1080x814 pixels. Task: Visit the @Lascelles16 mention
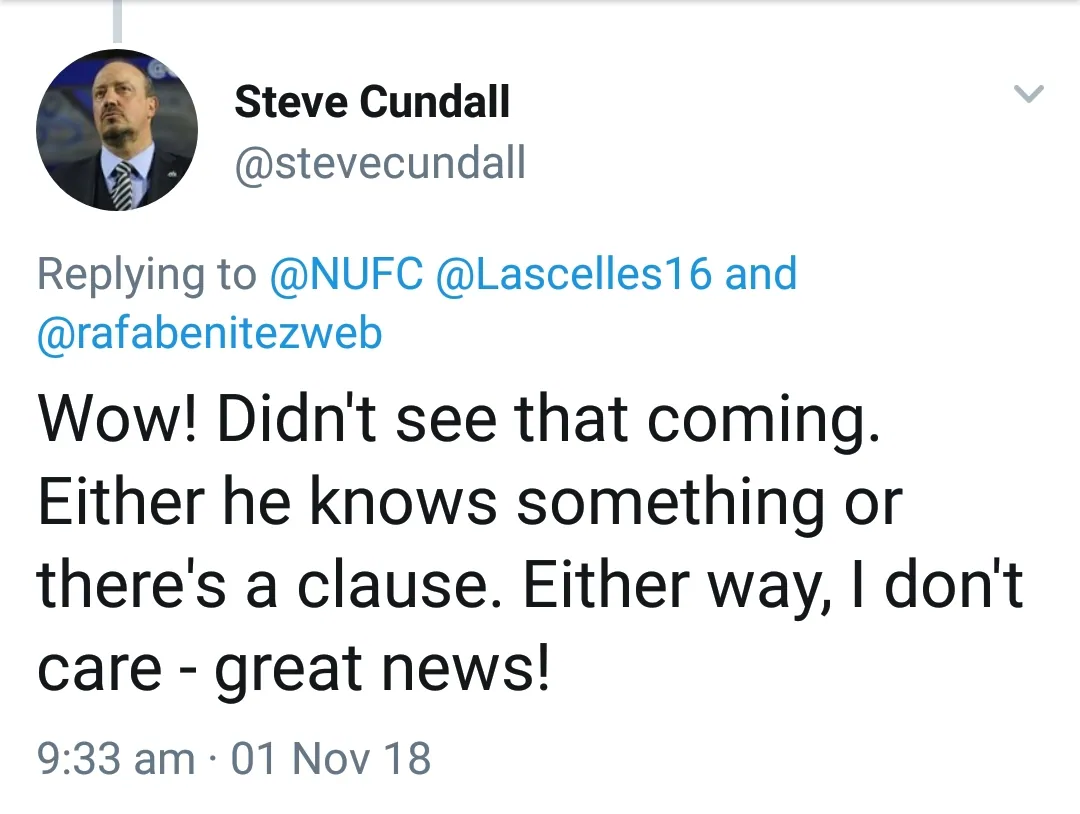pos(573,274)
